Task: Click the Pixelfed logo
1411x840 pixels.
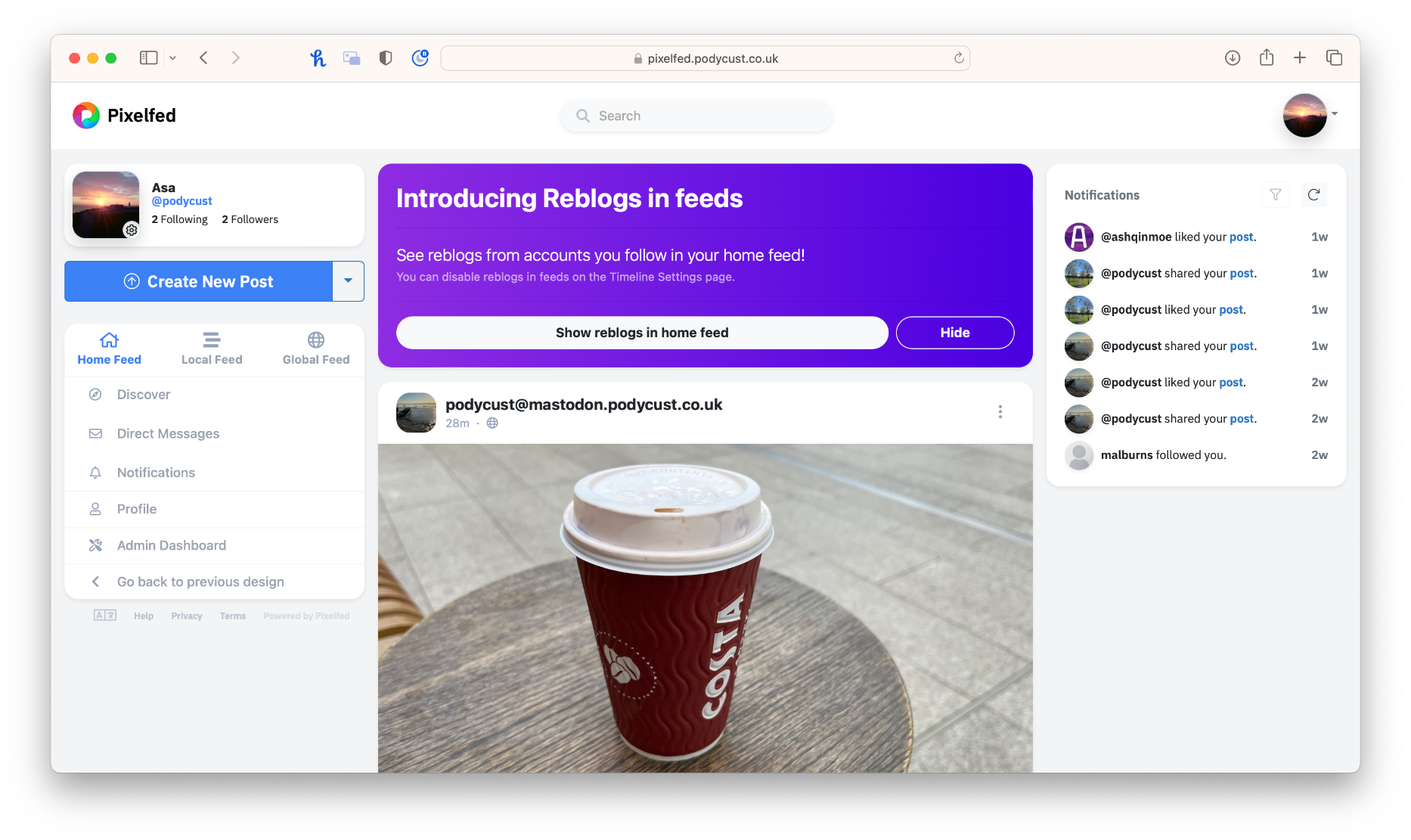Action: click(86, 116)
